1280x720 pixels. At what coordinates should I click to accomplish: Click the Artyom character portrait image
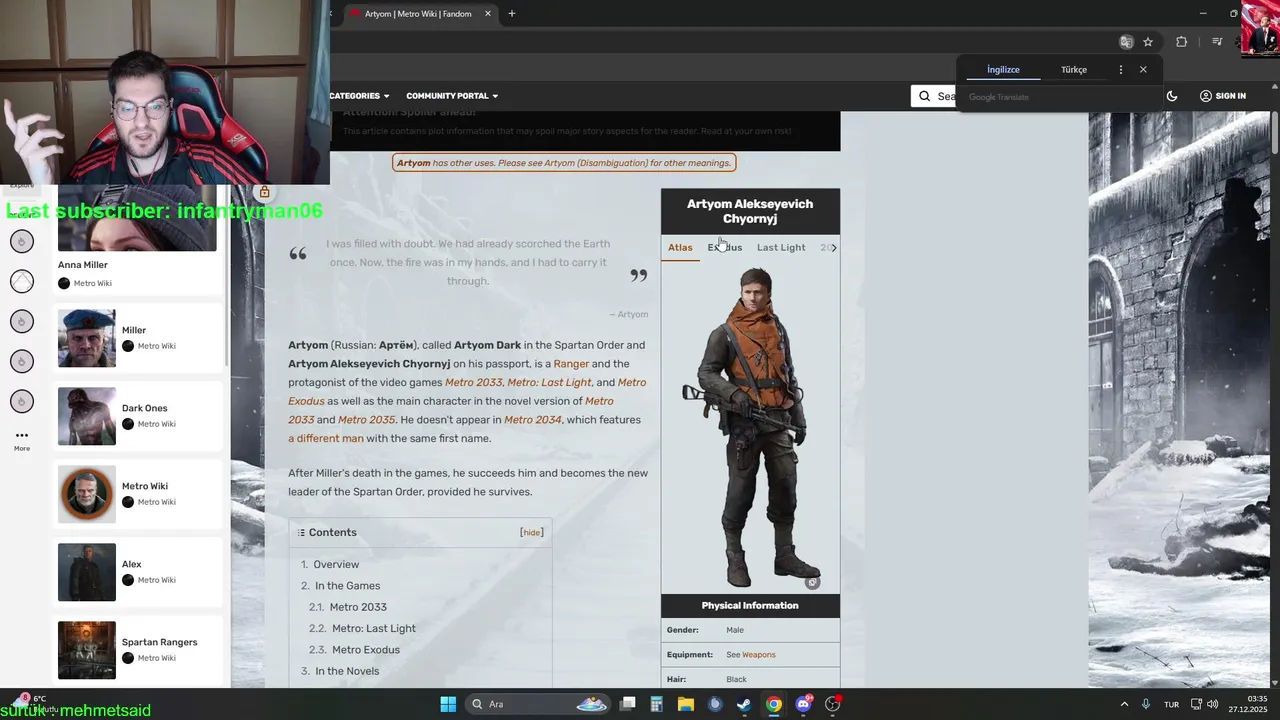point(750,428)
